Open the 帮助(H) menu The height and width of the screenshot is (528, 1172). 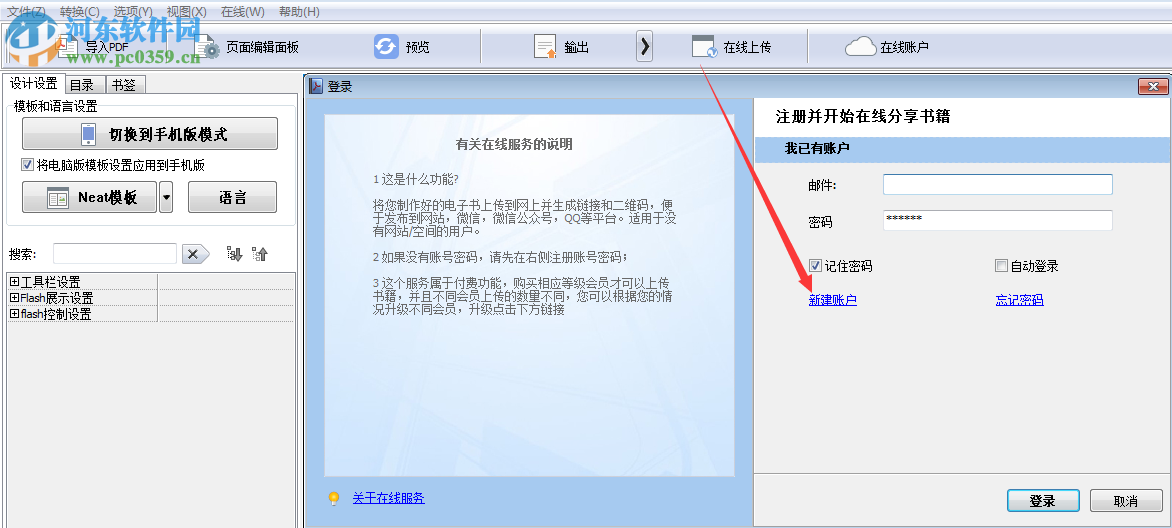coord(299,12)
